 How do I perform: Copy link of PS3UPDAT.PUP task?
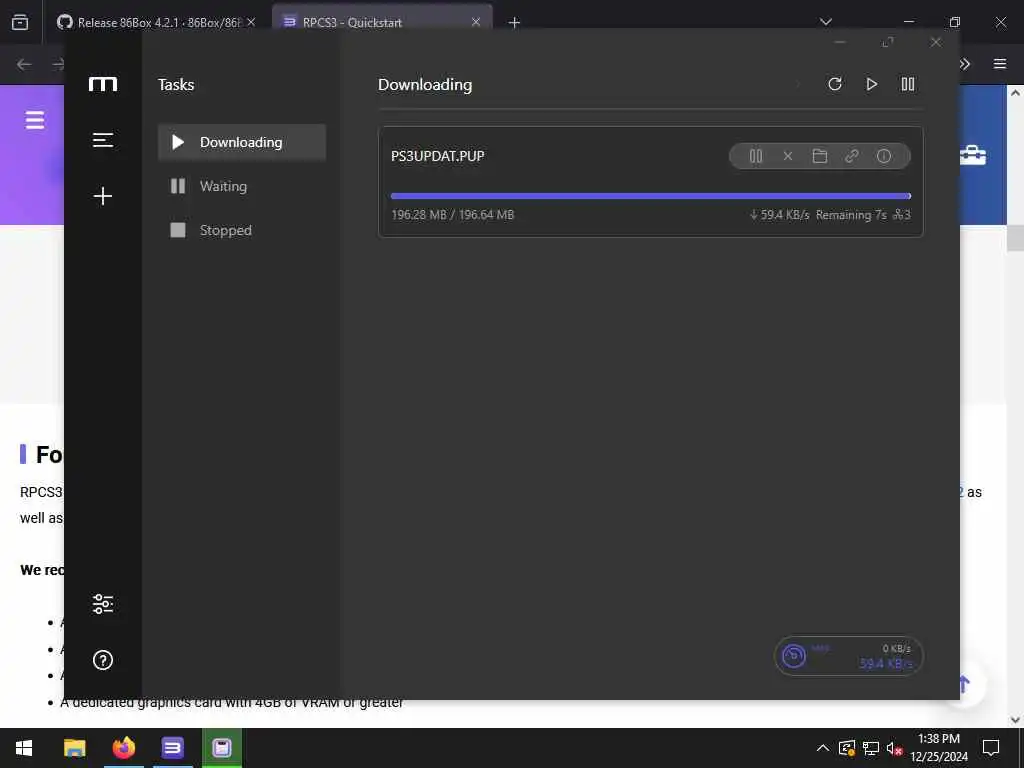pos(852,156)
